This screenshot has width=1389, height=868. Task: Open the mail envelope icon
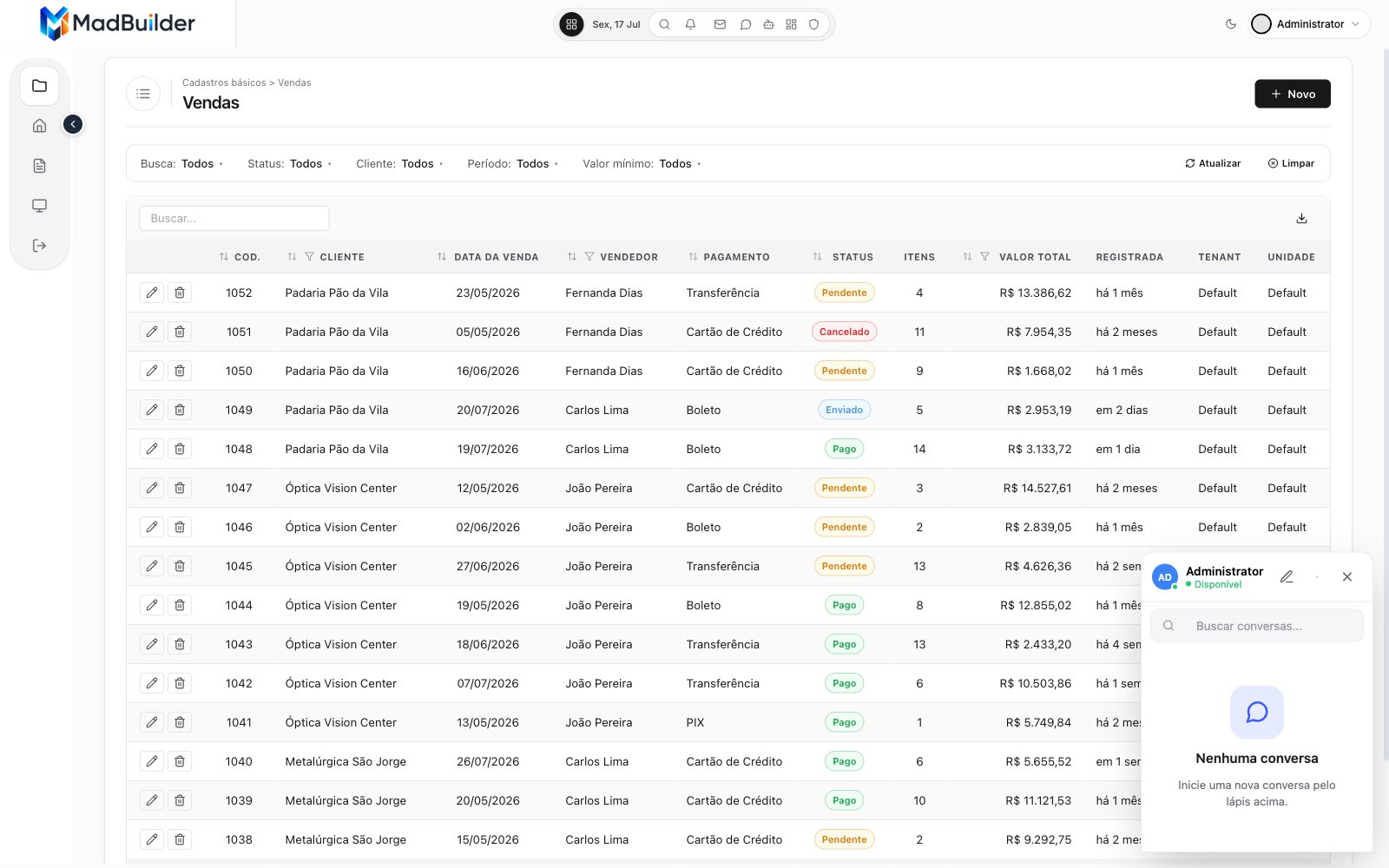[720, 24]
